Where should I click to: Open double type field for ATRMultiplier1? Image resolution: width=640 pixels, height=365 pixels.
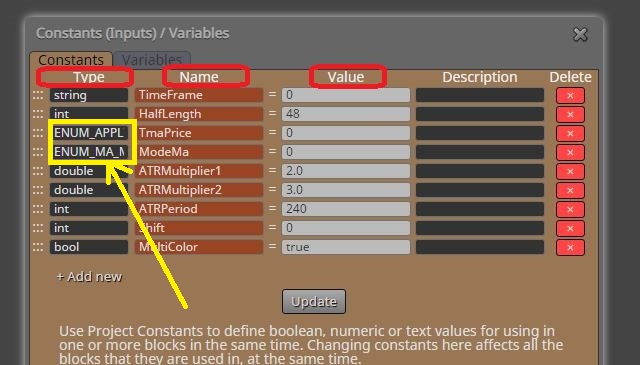click(x=89, y=171)
